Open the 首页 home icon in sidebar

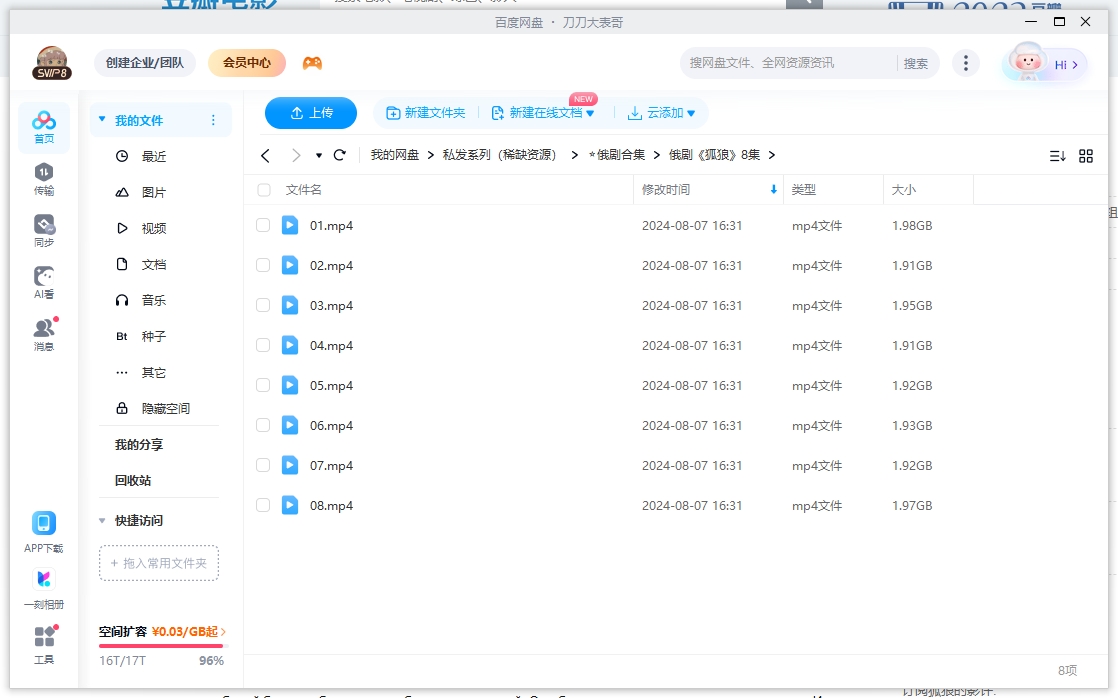coord(43,128)
